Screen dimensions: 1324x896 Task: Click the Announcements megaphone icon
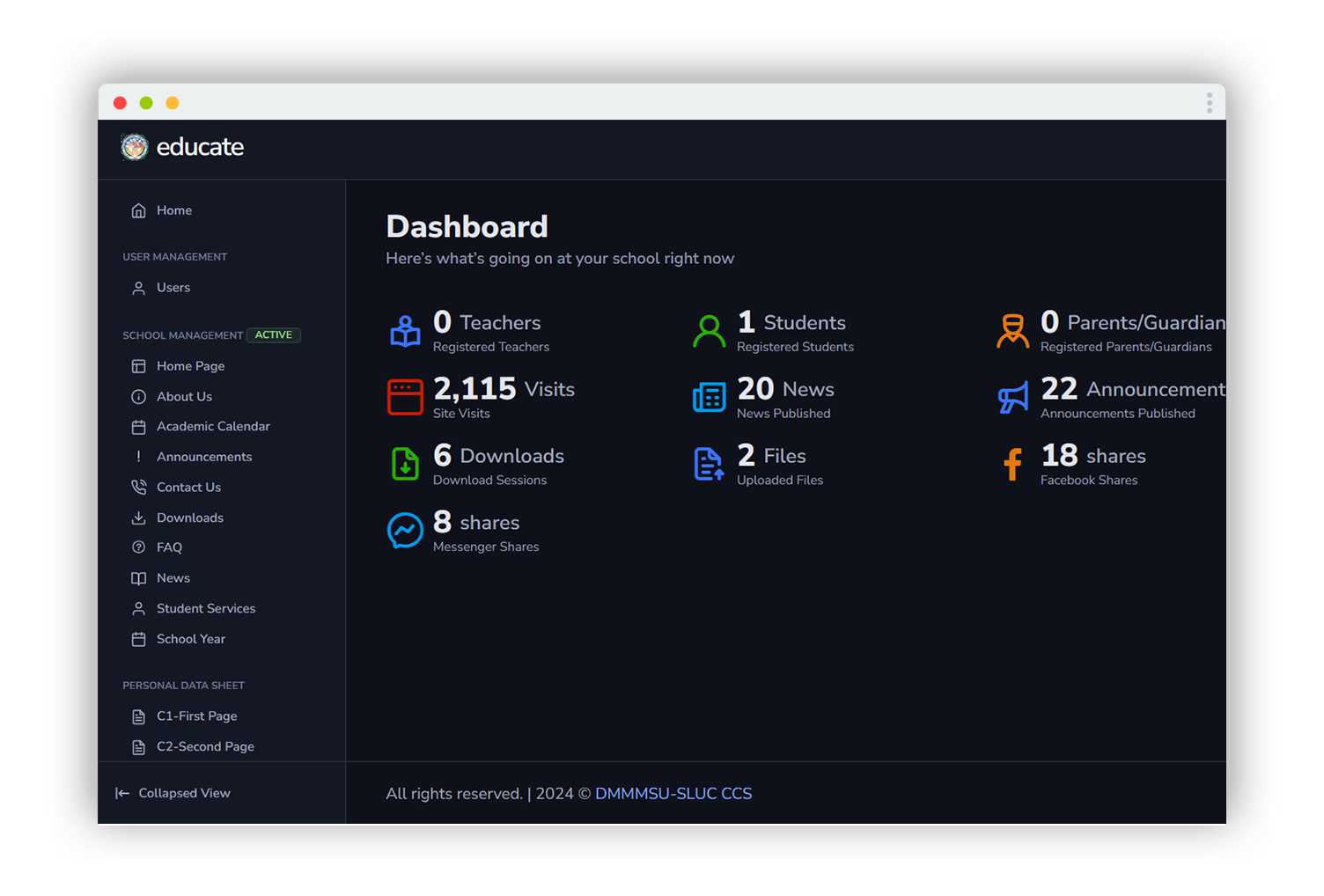tap(1012, 398)
